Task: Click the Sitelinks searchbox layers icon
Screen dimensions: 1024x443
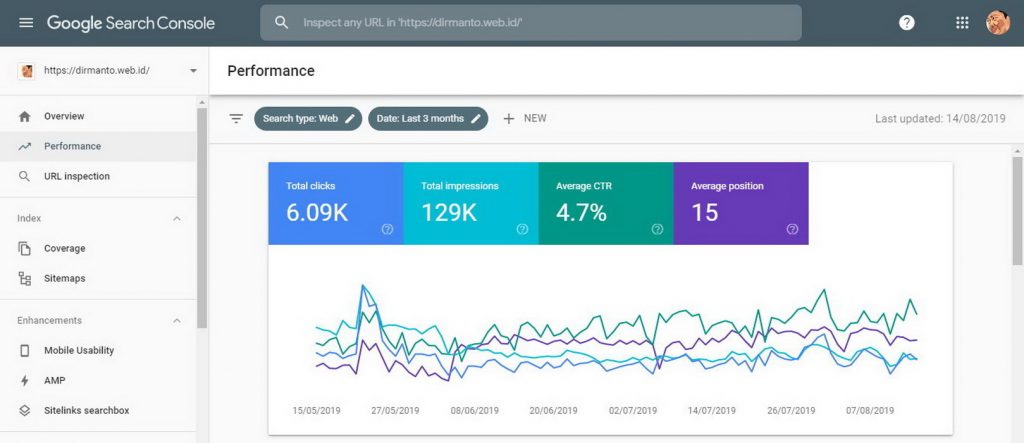Action: pyautogui.click(x=25, y=410)
